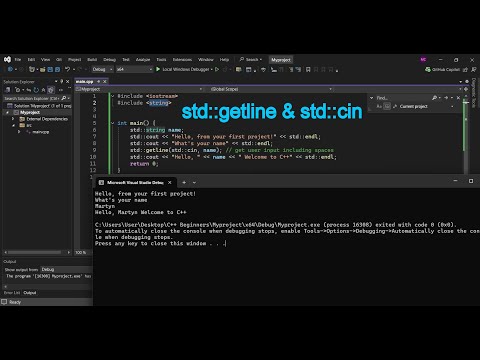Image resolution: width=480 pixels, height=360 pixels.
Task: Open the Debug configuration dropdown
Action: 102,69
